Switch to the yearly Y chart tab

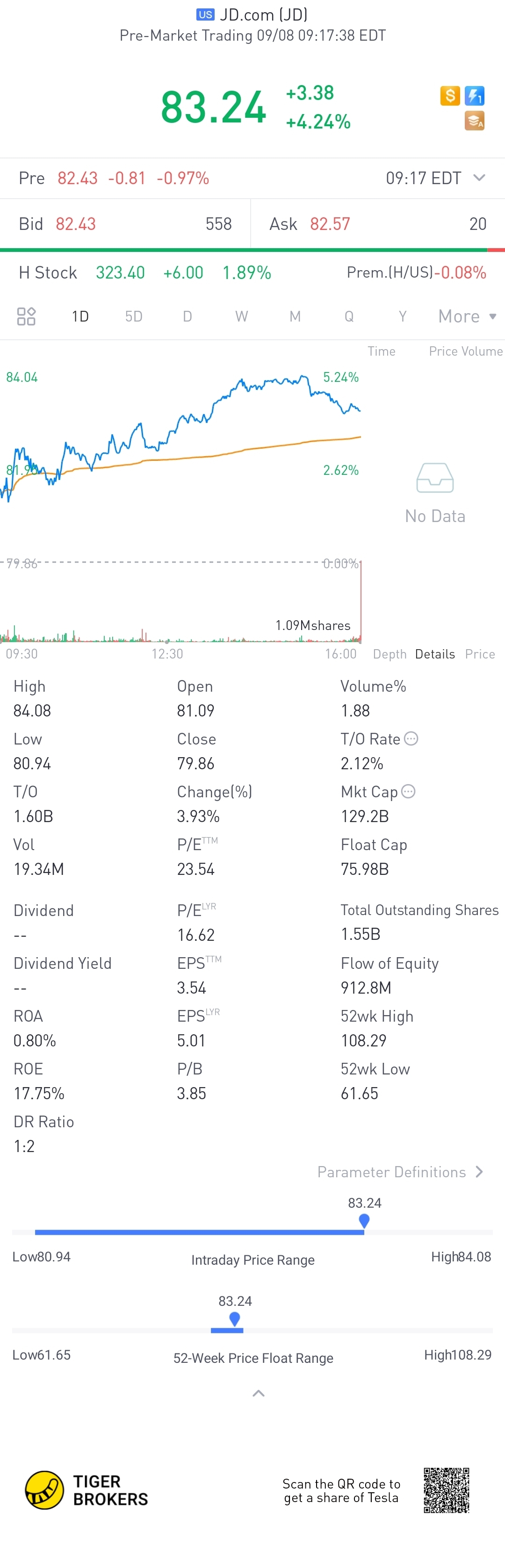[x=403, y=316]
